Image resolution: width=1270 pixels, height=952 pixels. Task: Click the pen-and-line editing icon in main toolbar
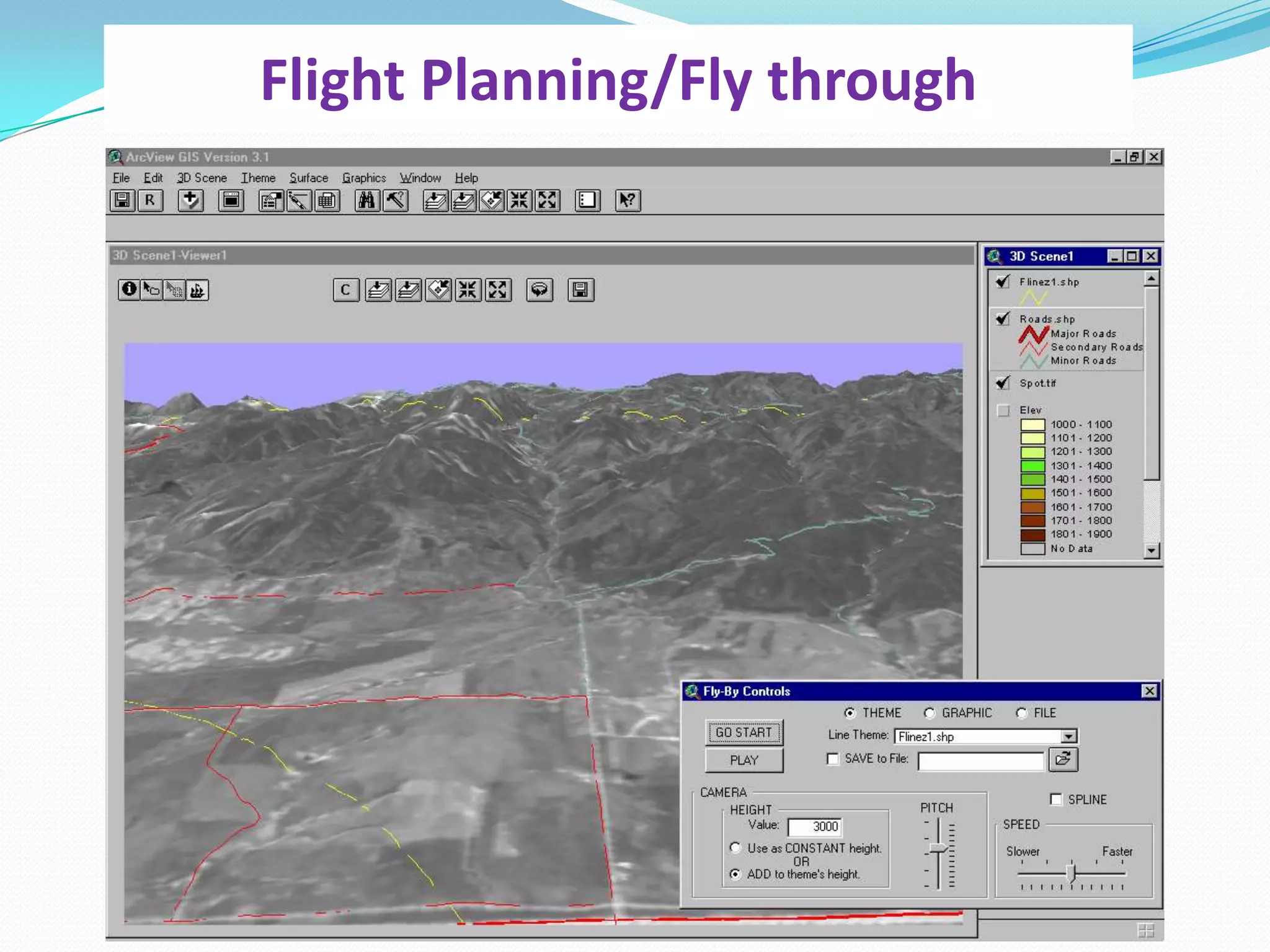pos(299,200)
